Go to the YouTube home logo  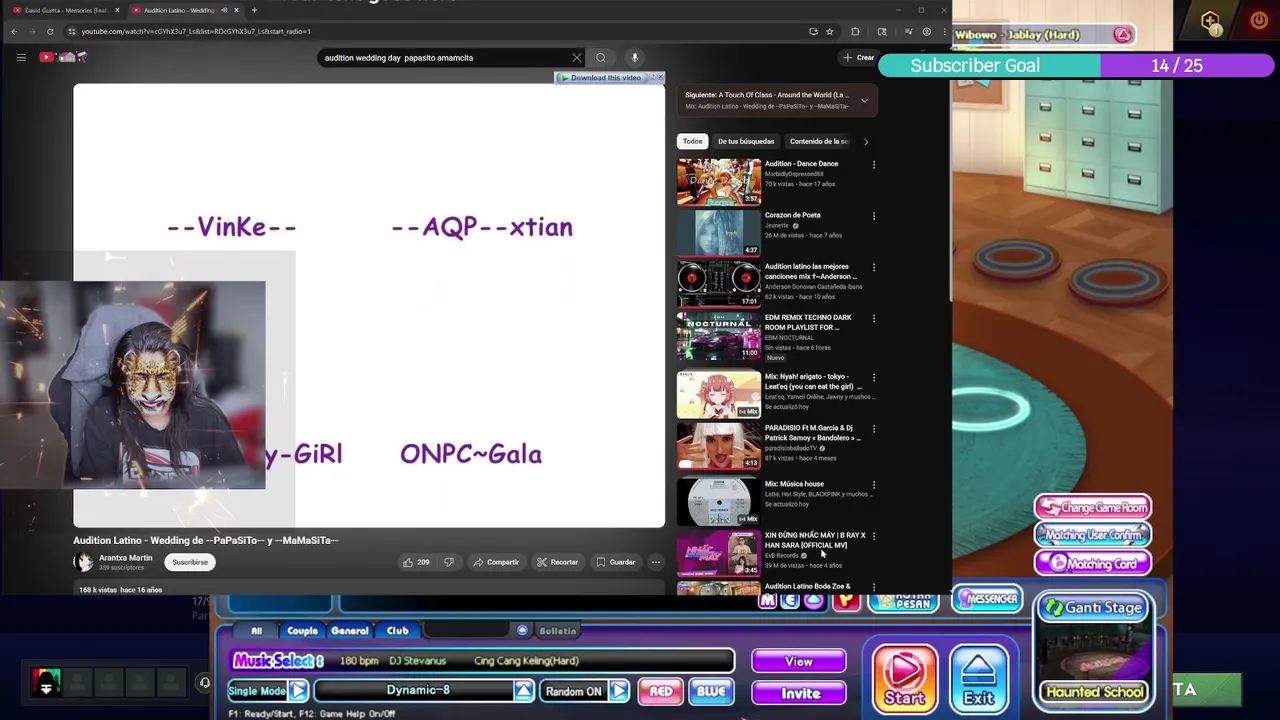[63, 57]
